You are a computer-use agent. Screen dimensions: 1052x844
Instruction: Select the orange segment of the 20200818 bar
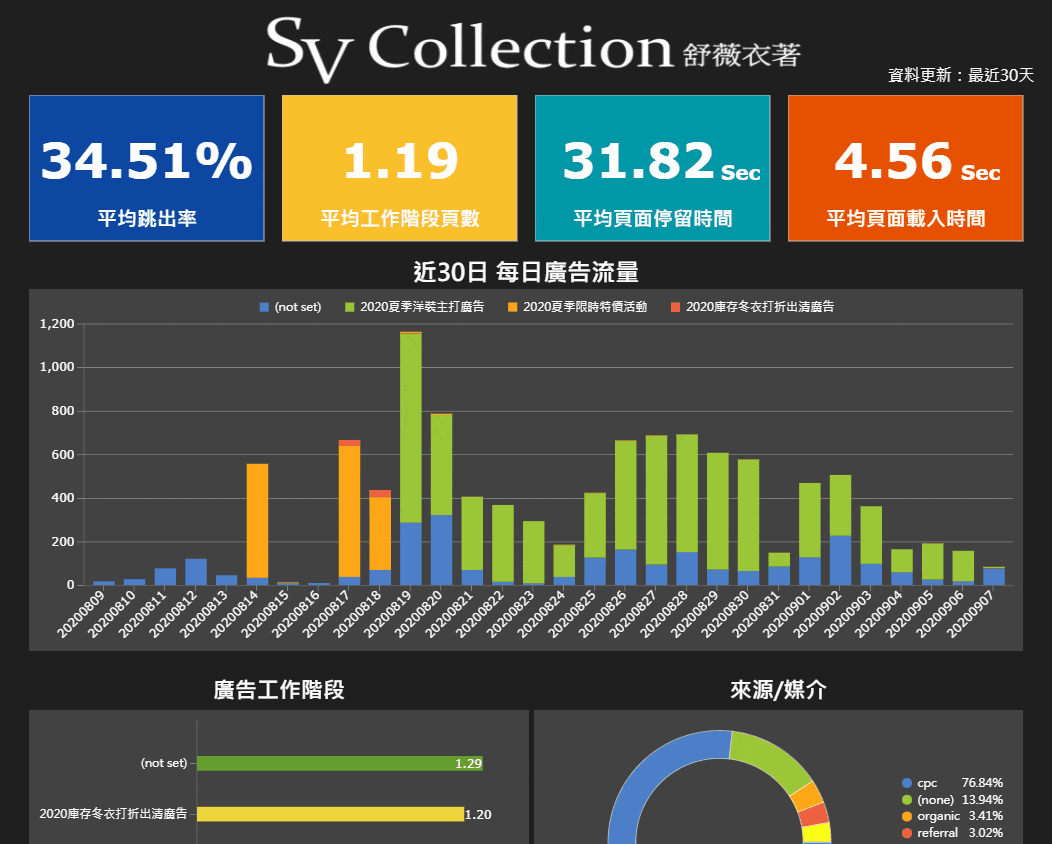[x=380, y=533]
